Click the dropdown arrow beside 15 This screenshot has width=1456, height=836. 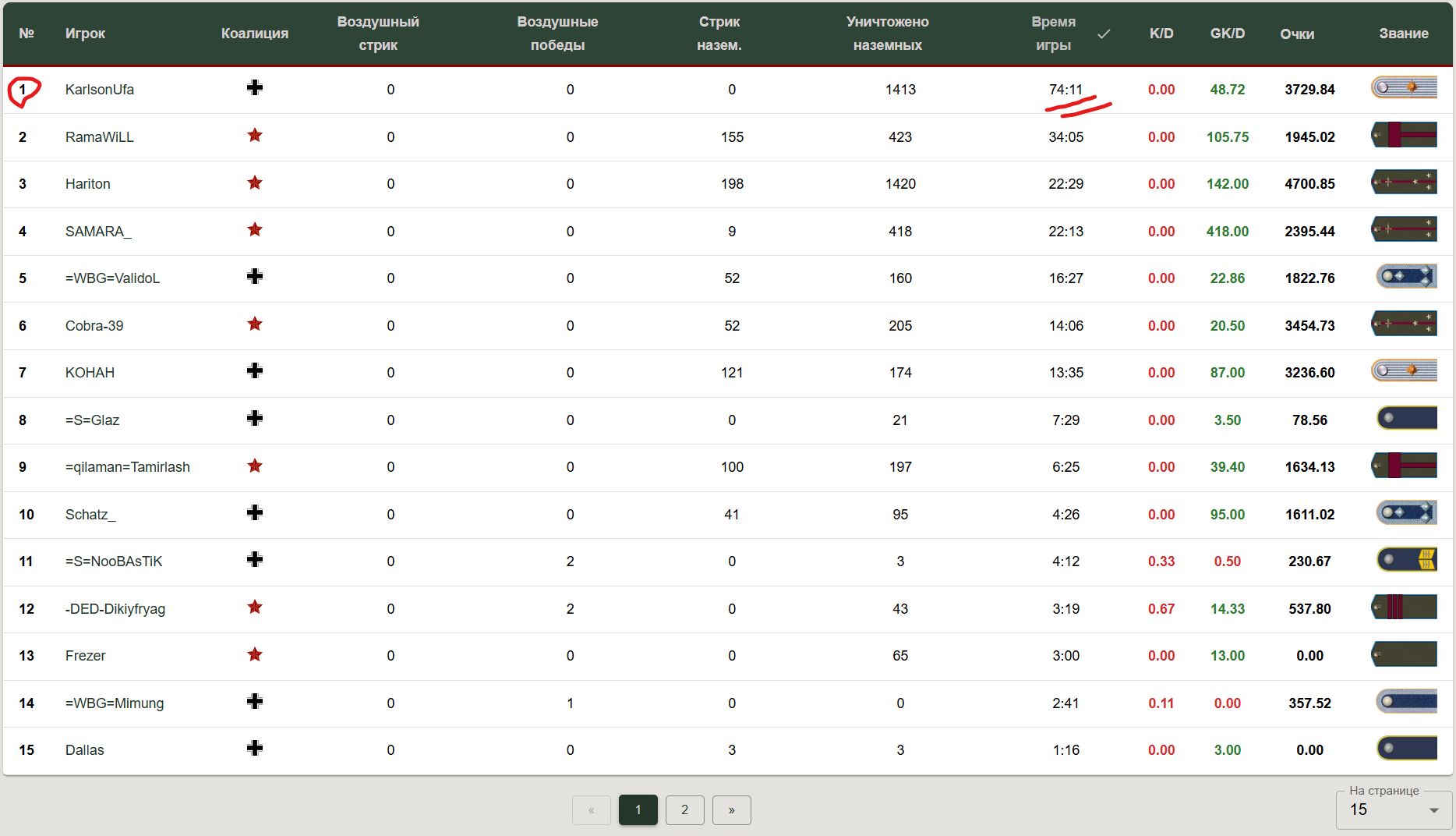pos(1434,811)
